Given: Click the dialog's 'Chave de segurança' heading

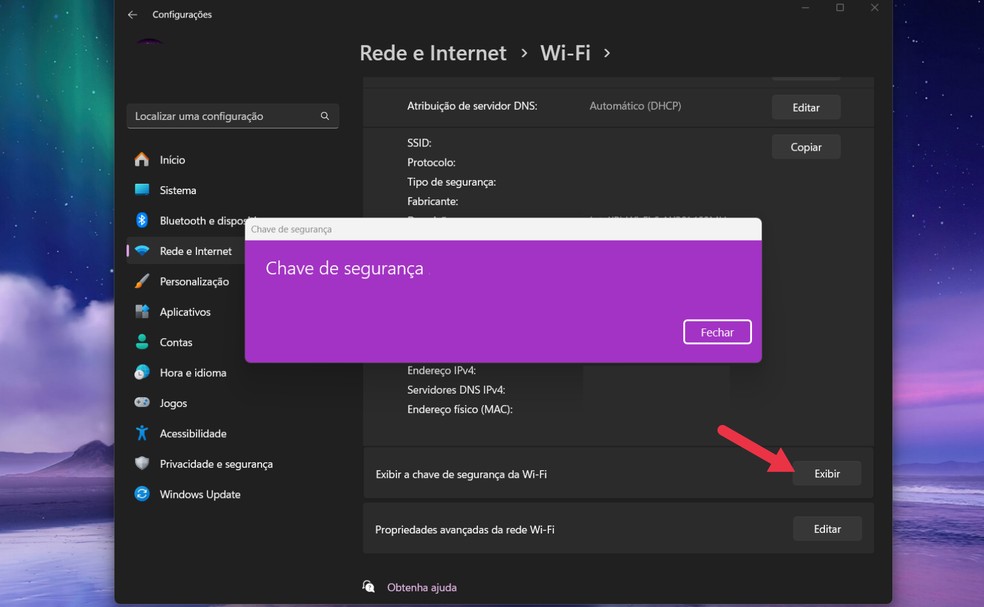Looking at the screenshot, I should 344,268.
